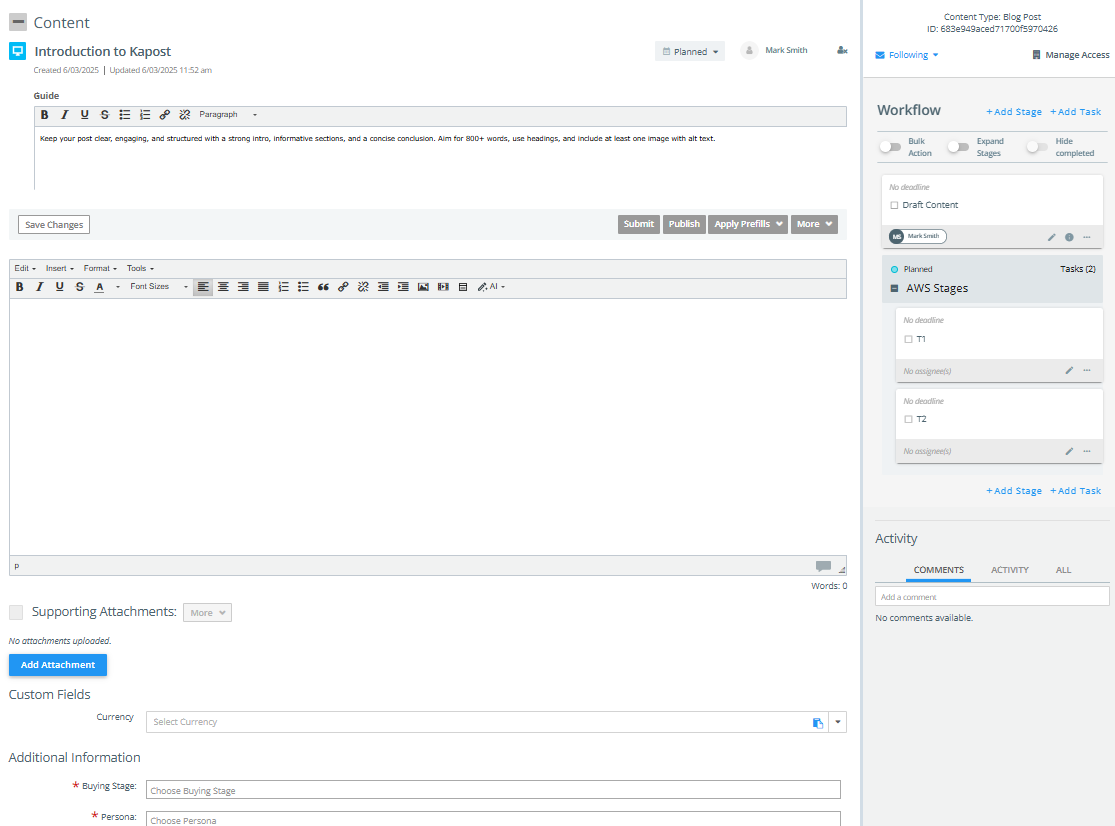Tick the T2 task checkbox
Image resolution: width=1115 pixels, height=826 pixels.
(x=908, y=419)
